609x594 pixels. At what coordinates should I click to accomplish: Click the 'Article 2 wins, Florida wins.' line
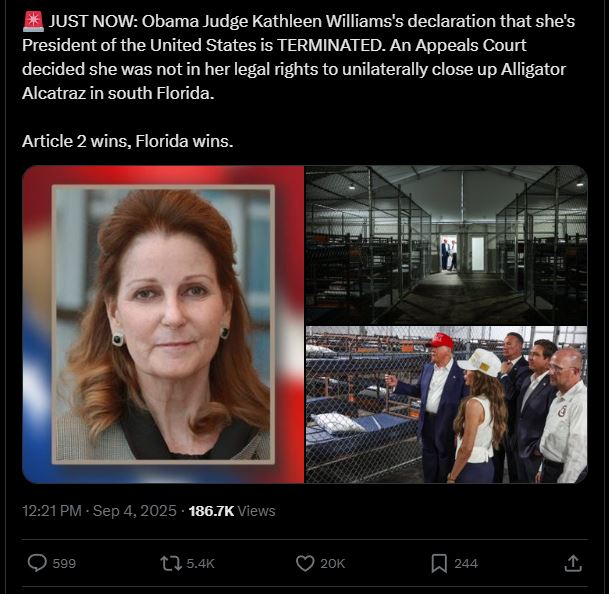tap(128, 141)
